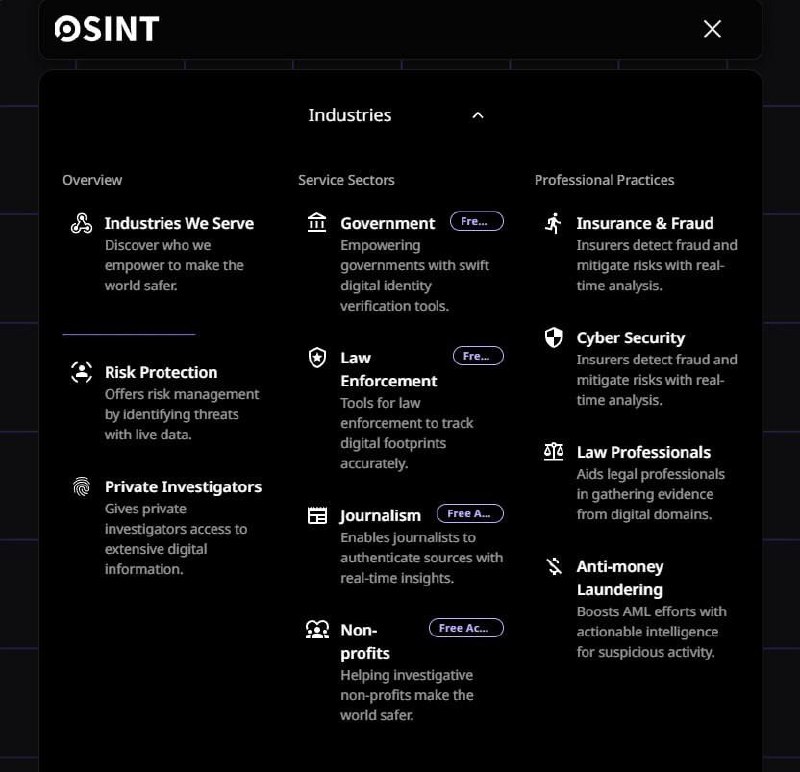This screenshot has width=800, height=772.
Task: Collapse the Industries menu chevron
Action: coord(478,115)
